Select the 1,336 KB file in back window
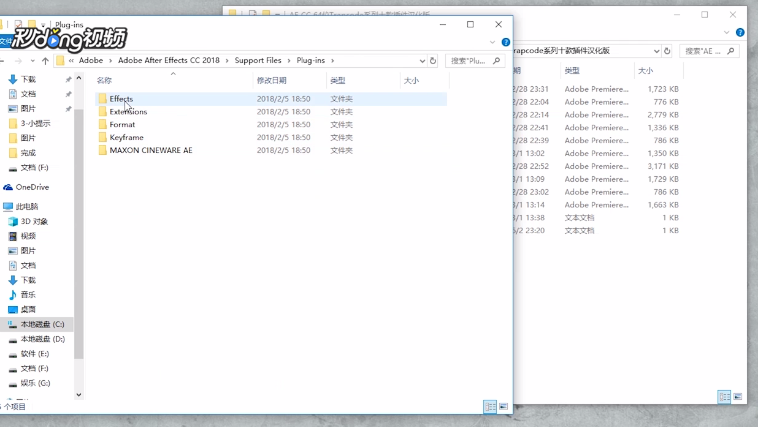Image resolution: width=758 pixels, height=427 pixels. pos(598,128)
